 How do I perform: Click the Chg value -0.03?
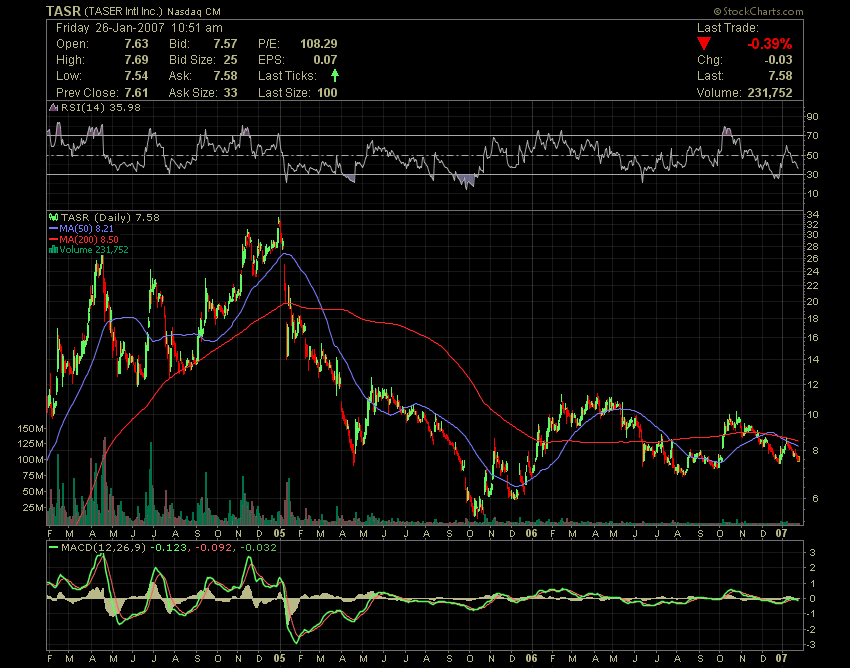coord(777,60)
